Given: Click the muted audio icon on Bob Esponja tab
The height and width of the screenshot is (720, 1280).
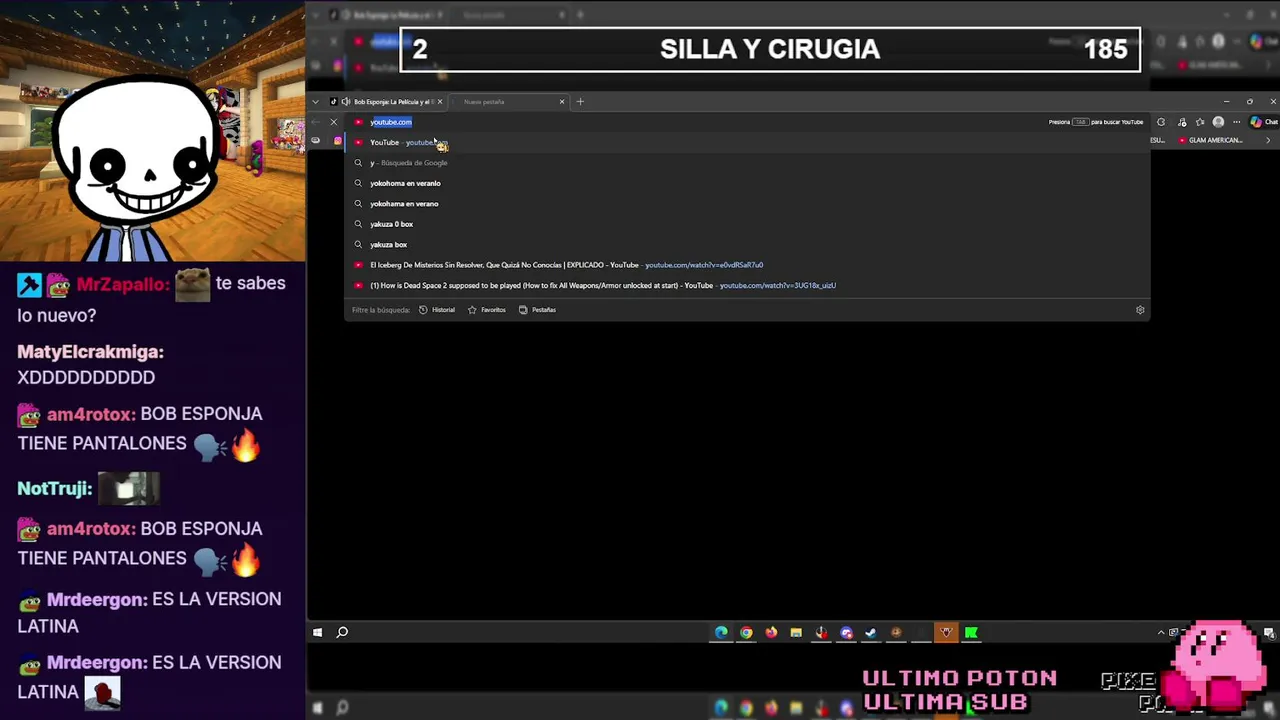Looking at the screenshot, I should coord(346,101).
